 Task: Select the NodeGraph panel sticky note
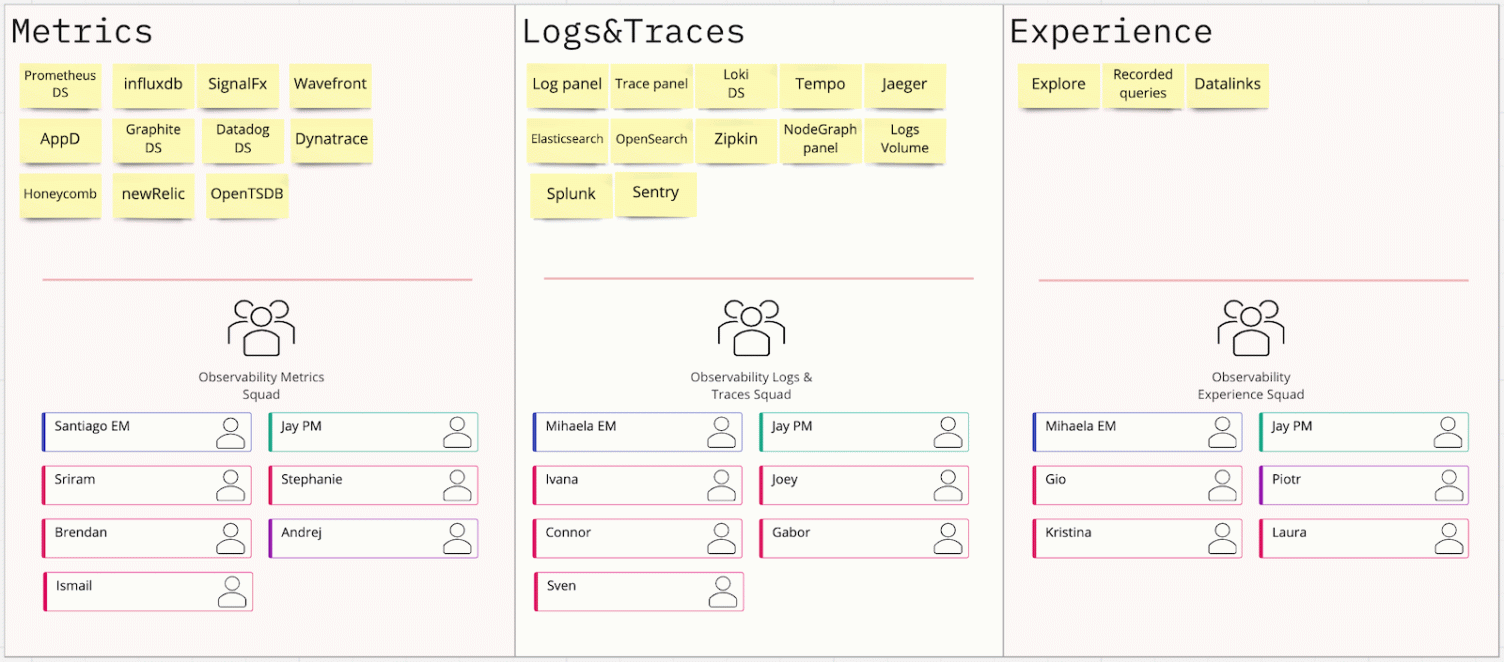click(820, 140)
